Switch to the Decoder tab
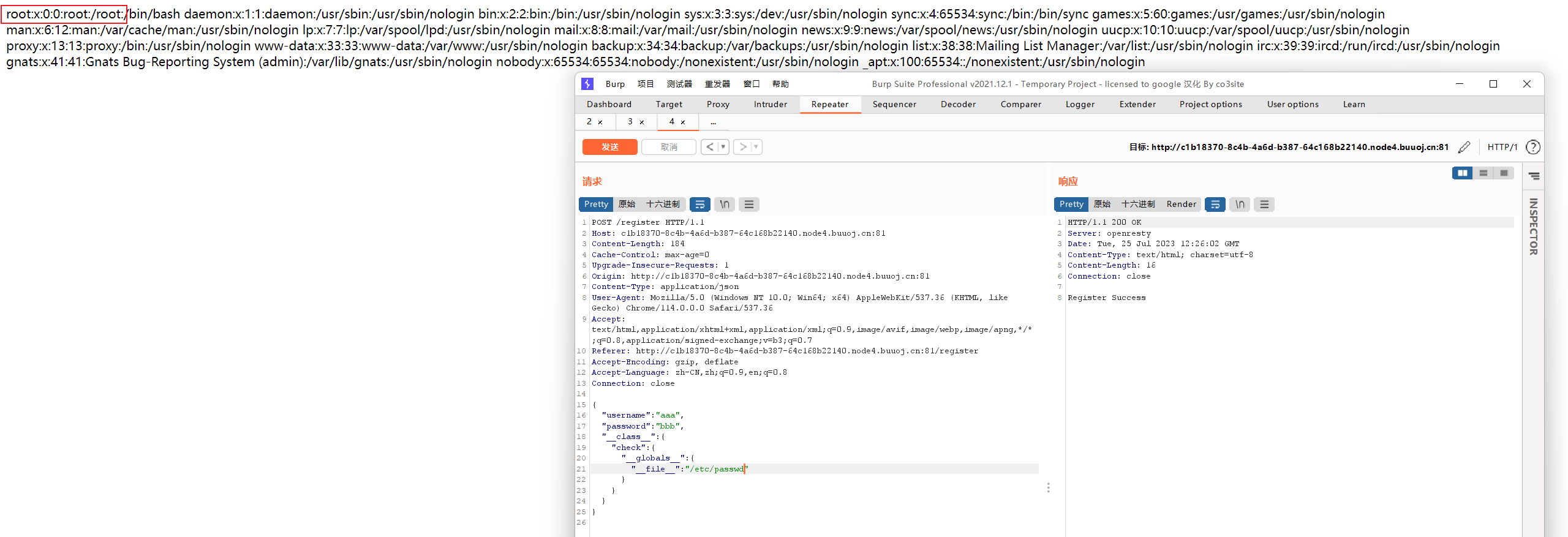1568x537 pixels. pyautogui.click(x=959, y=105)
